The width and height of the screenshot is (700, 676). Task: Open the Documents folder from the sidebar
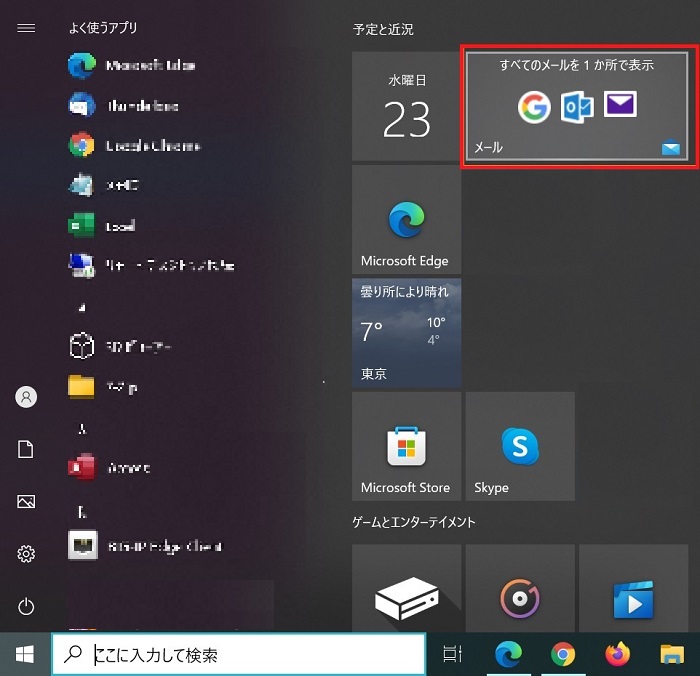point(27,450)
